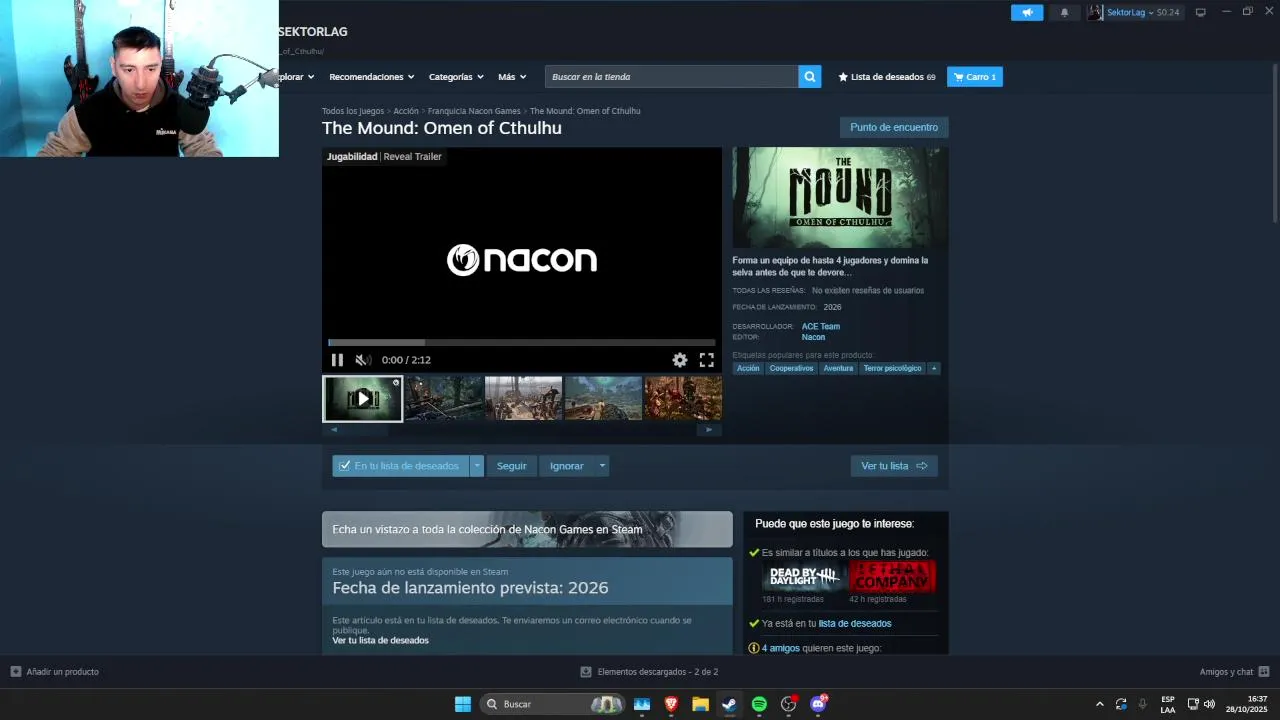Open the volume tray icon
The image size is (1280, 720).
[x=1209, y=704]
